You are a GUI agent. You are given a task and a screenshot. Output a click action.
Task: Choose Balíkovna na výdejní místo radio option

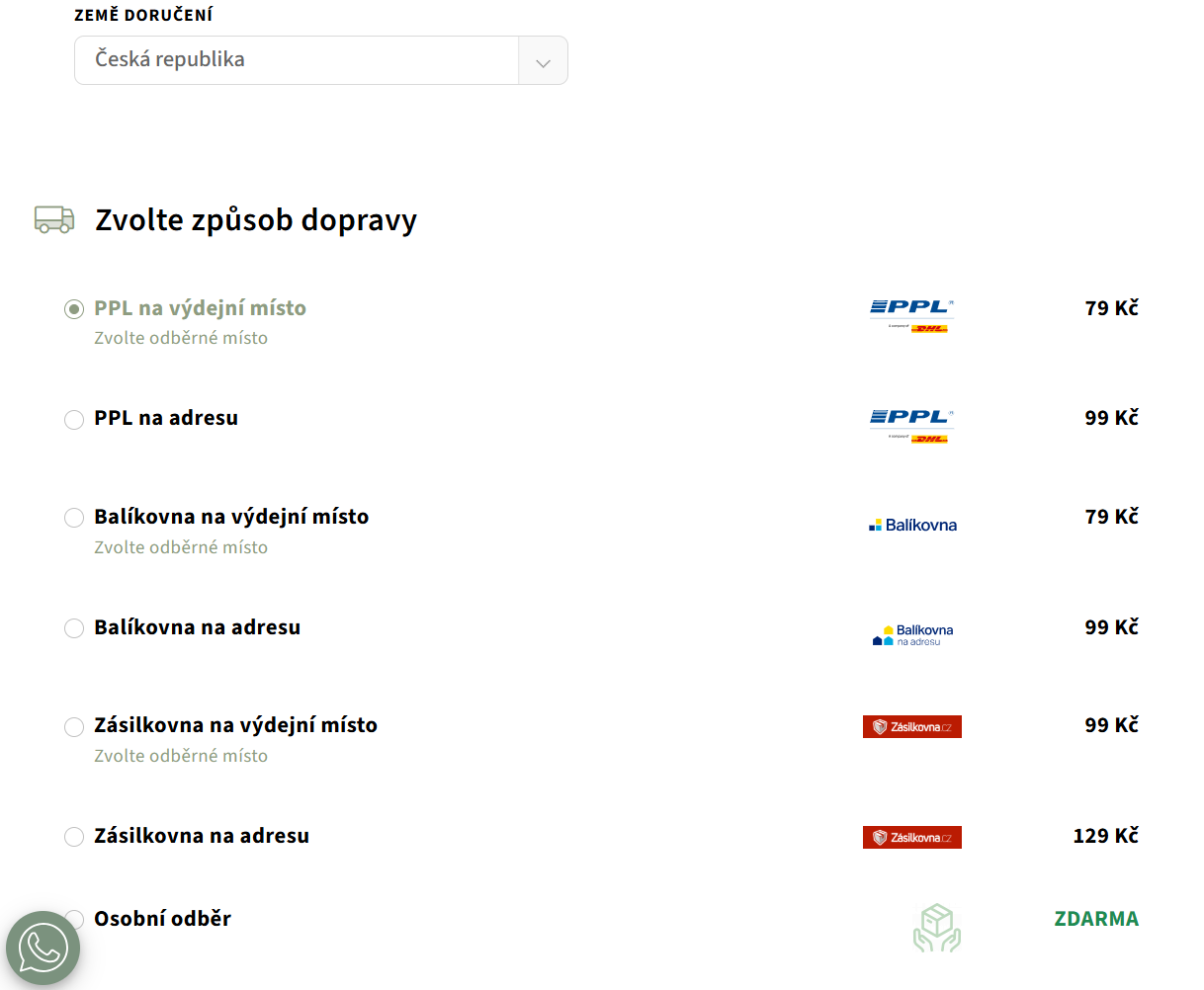point(74,518)
